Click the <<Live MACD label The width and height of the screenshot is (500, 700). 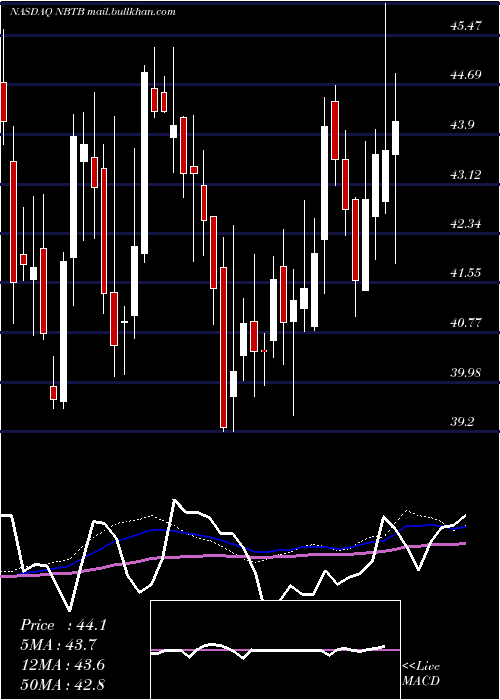click(421, 673)
